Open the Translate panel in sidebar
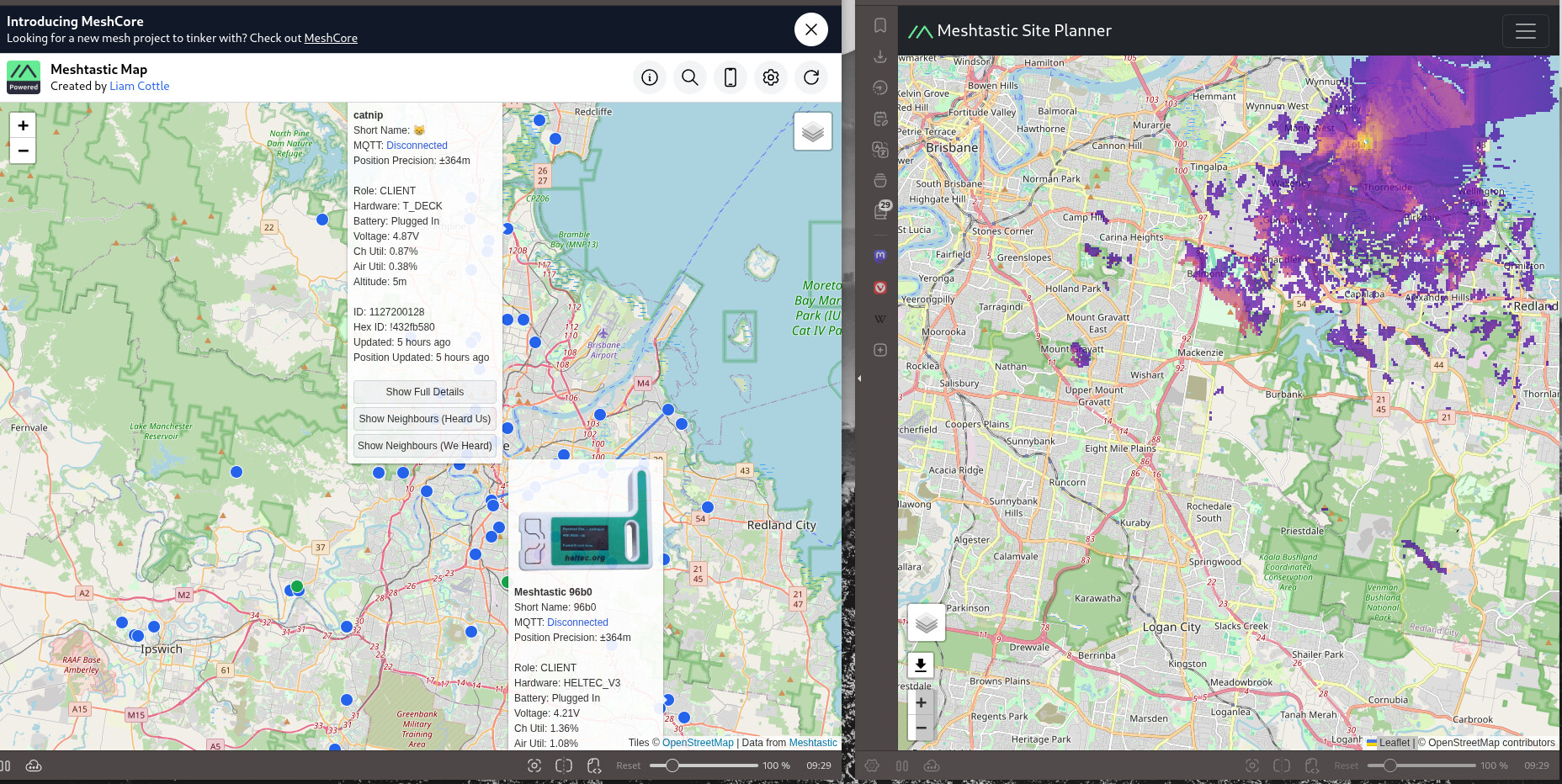 click(880, 150)
